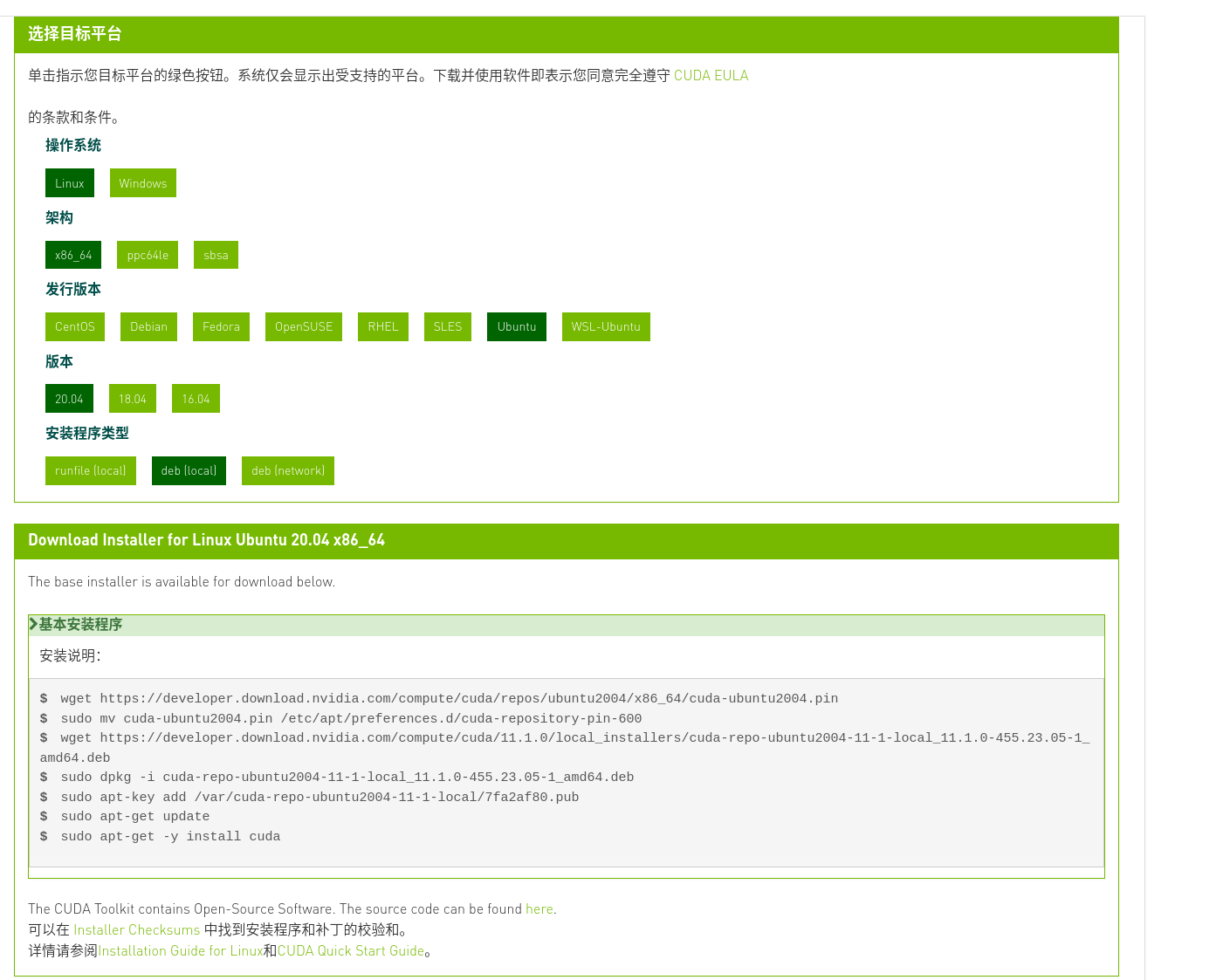This screenshot has height=980, width=1230.
Task: Click the 版本 label
Action: click(59, 361)
